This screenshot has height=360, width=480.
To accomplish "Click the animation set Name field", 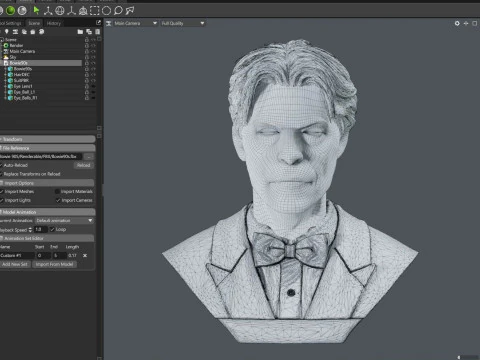I will 17,256.
